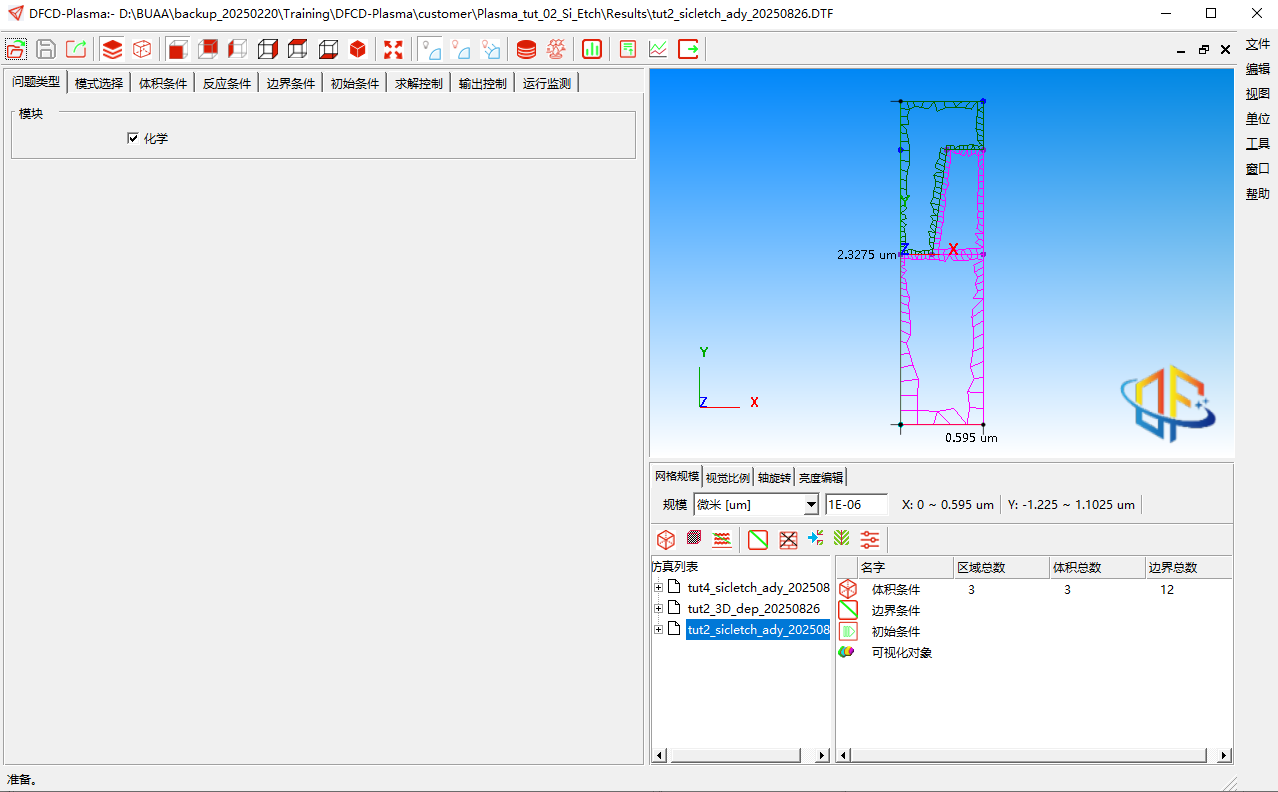Click the save disk icon in toolbar
Screen dimensions: 1278x792
[x=46, y=49]
